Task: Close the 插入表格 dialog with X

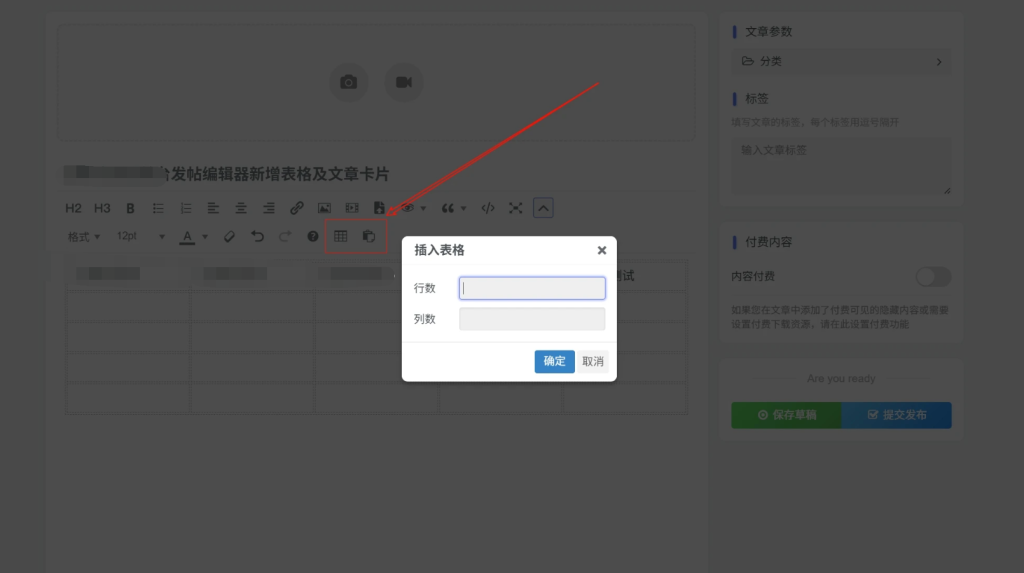Action: point(601,250)
